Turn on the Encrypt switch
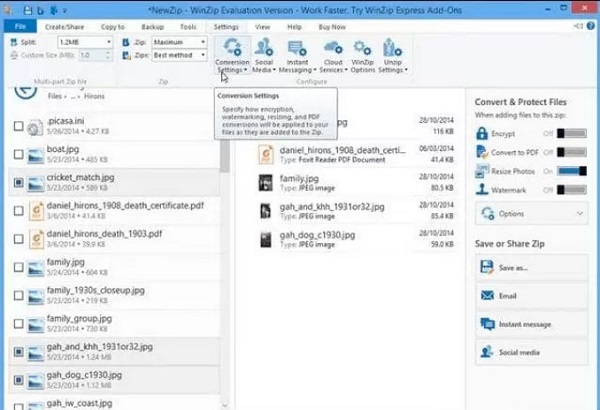600x410 pixels. 572,133
